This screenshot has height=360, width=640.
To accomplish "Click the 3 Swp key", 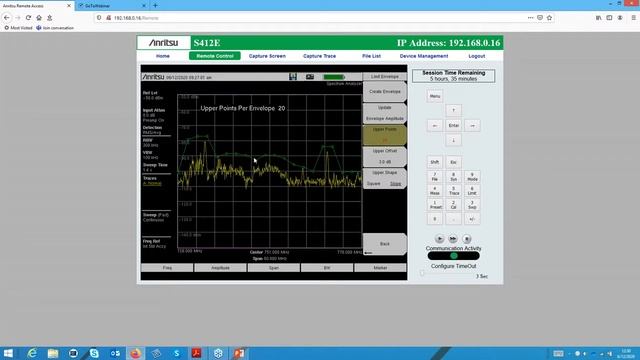I will pyautogui.click(x=472, y=204).
